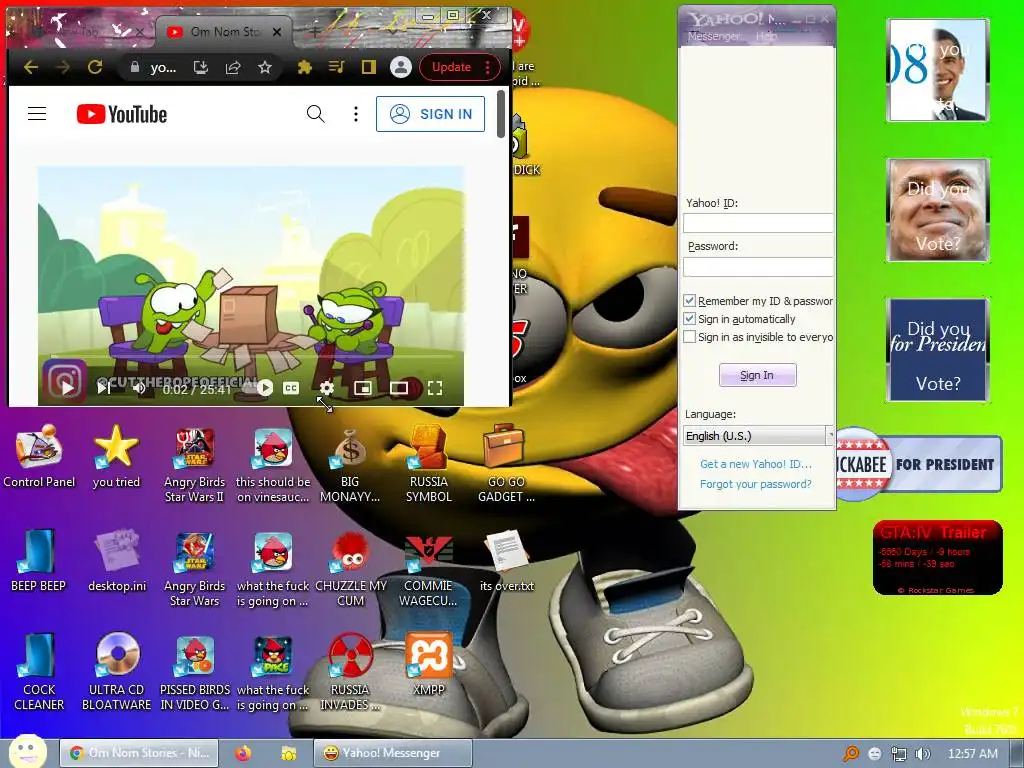Uncheck Remember my ID & password
The height and width of the screenshot is (768, 1024).
(689, 300)
